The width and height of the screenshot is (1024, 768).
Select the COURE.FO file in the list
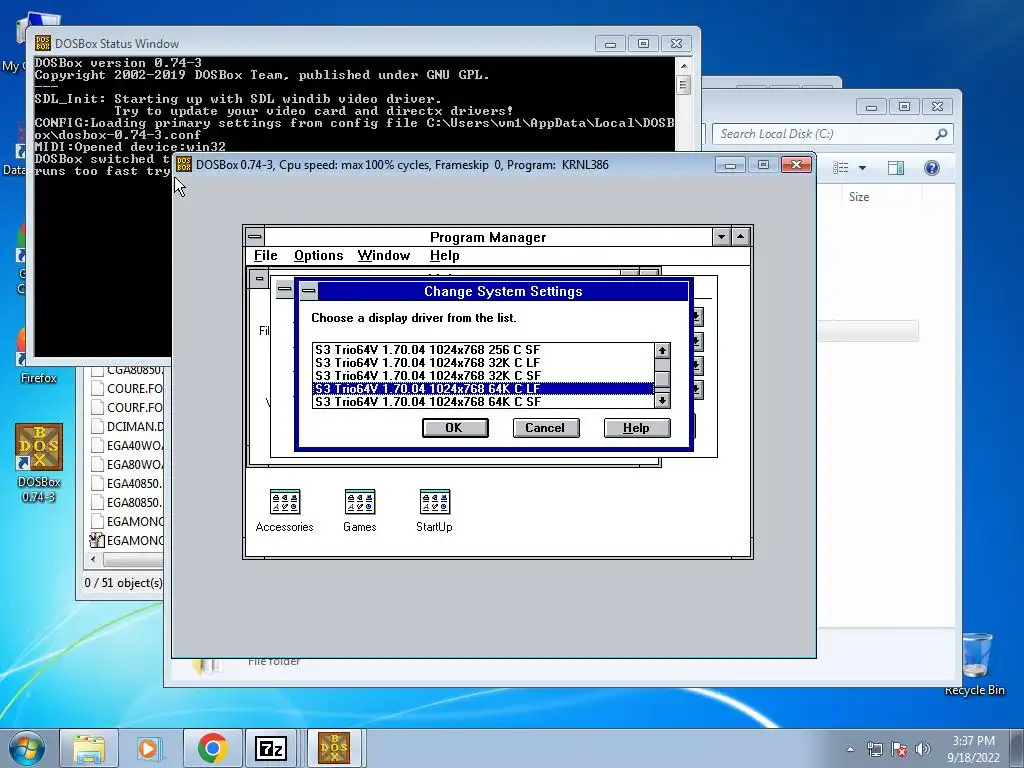(x=127, y=388)
